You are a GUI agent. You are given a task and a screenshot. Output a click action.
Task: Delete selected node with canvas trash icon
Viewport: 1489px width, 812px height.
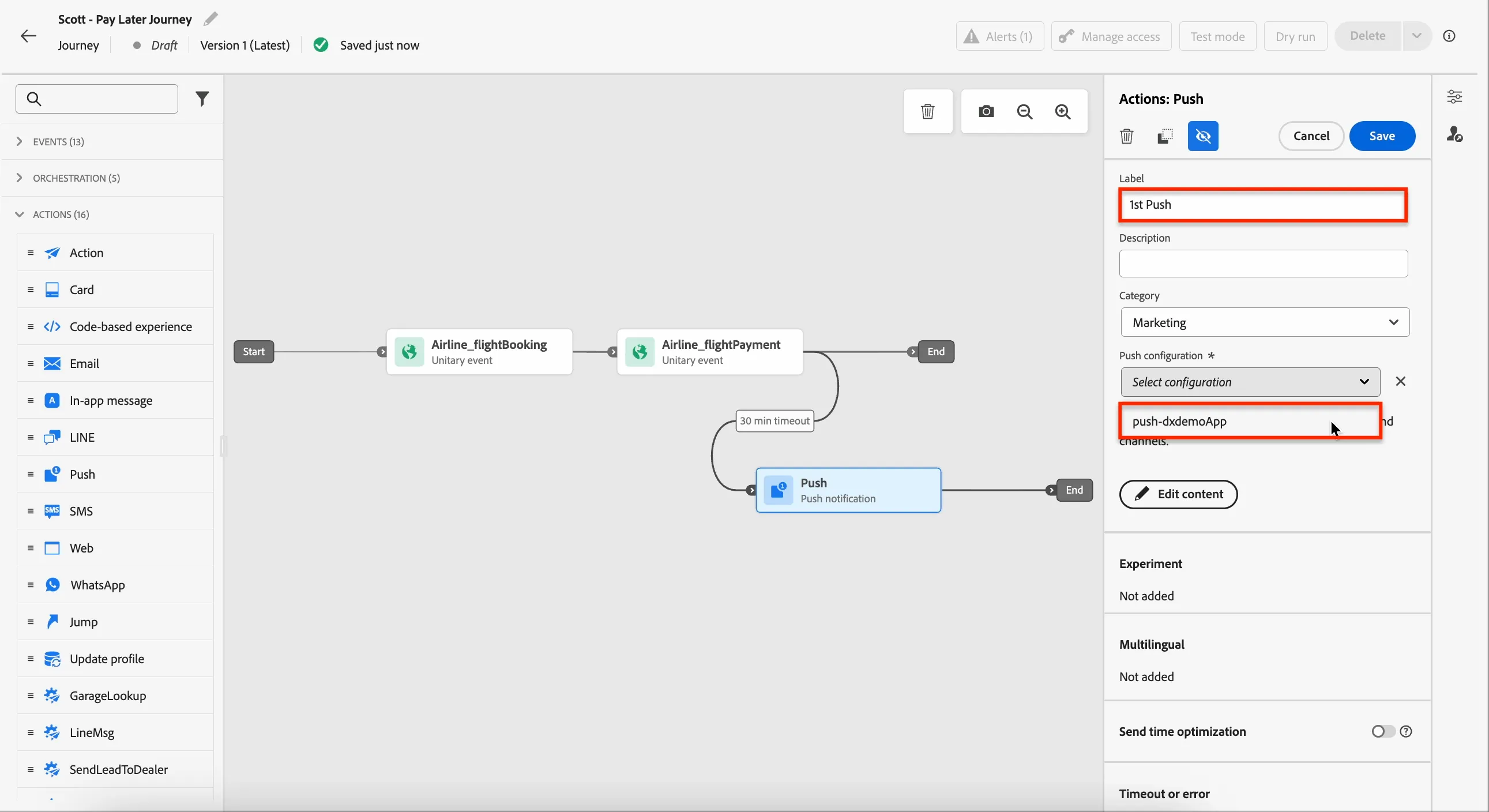tap(927, 111)
